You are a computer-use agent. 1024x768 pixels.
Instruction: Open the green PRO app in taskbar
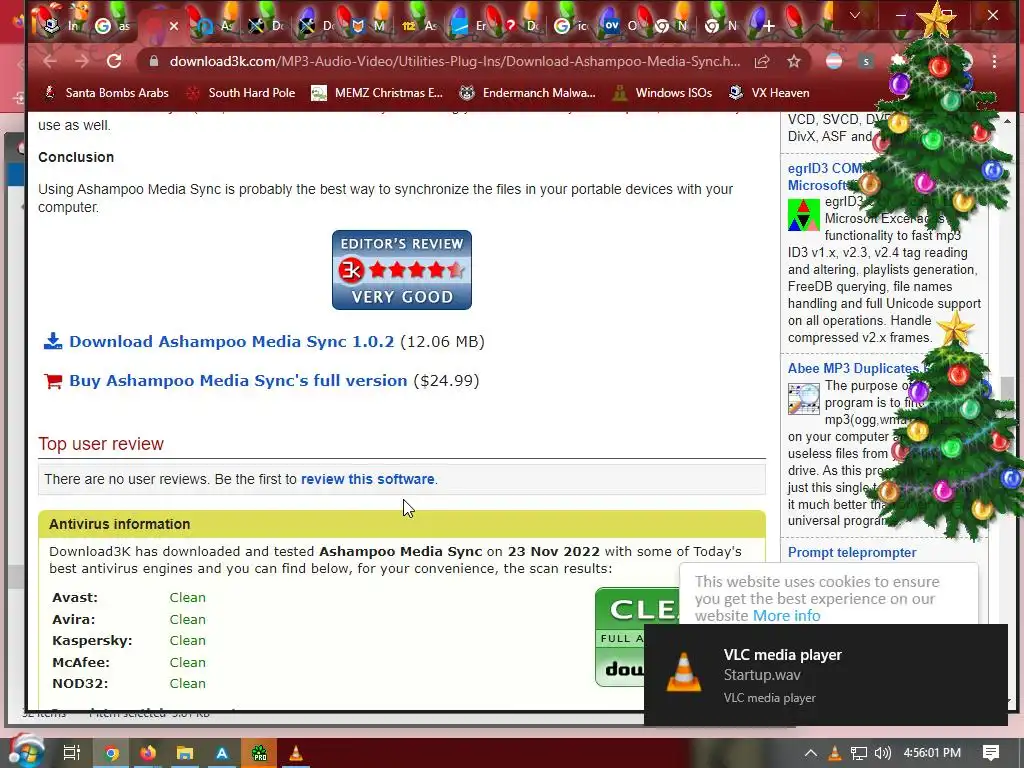coord(259,753)
